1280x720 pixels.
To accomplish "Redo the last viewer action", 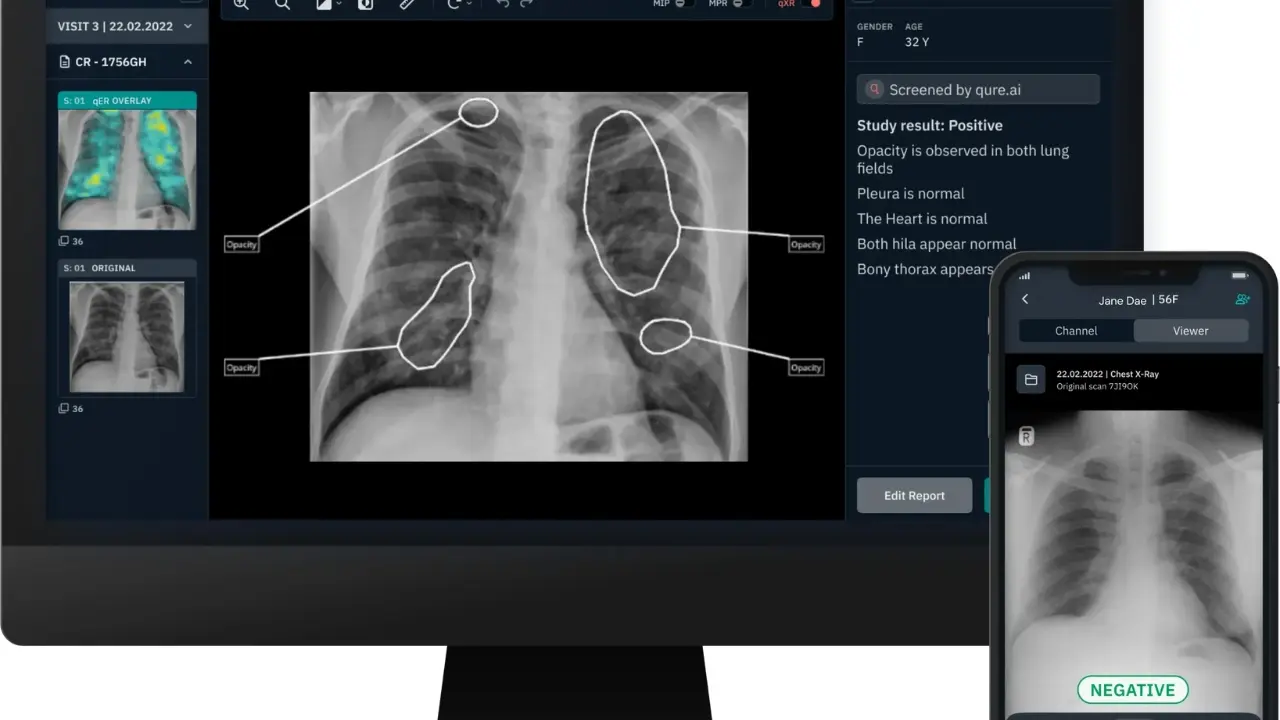I will point(527,5).
